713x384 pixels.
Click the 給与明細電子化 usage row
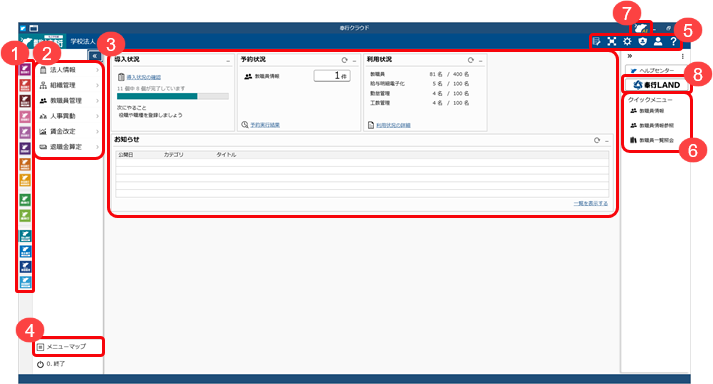(x=419, y=84)
